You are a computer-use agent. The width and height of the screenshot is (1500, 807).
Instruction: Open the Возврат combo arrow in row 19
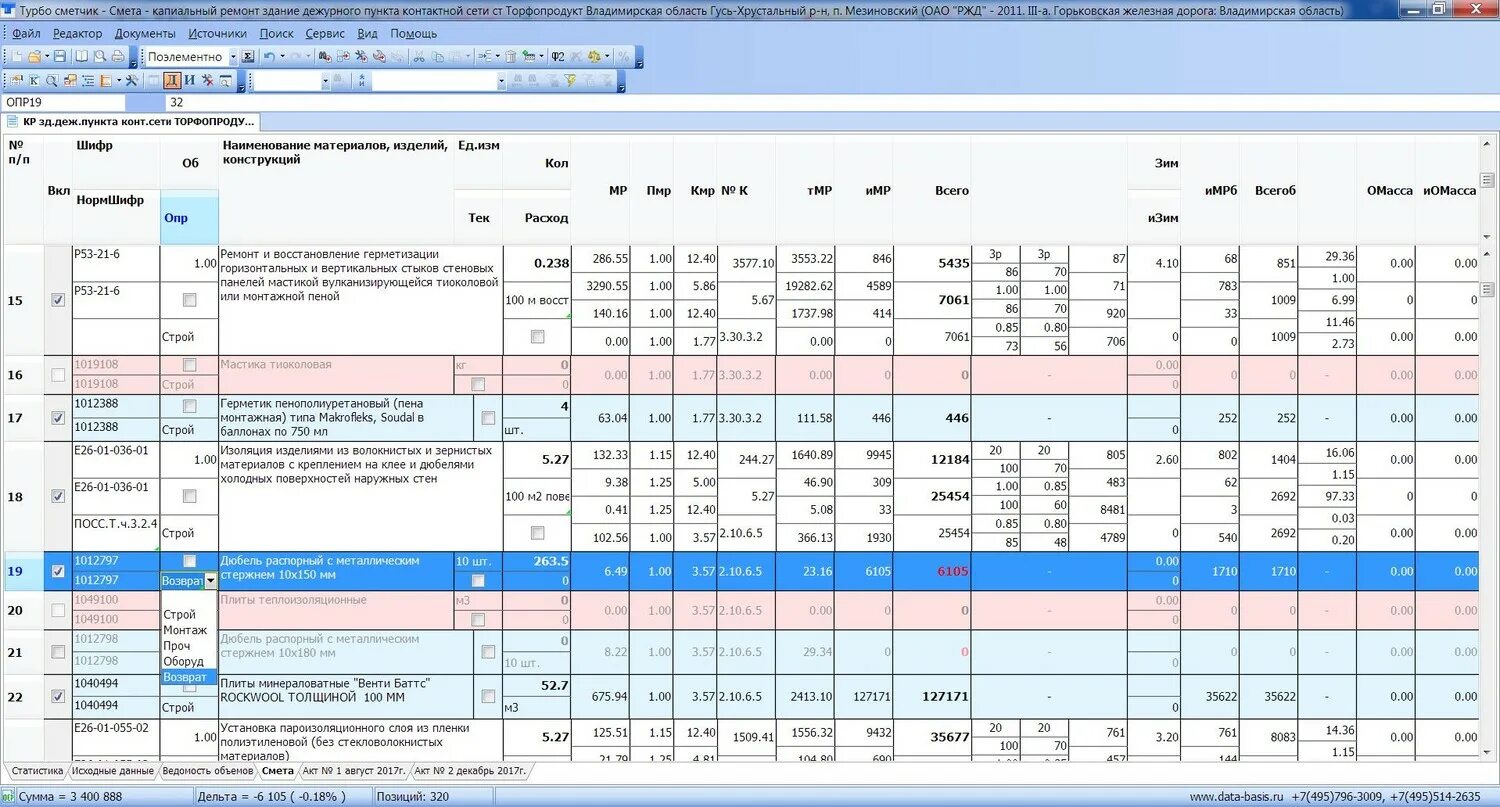210,580
